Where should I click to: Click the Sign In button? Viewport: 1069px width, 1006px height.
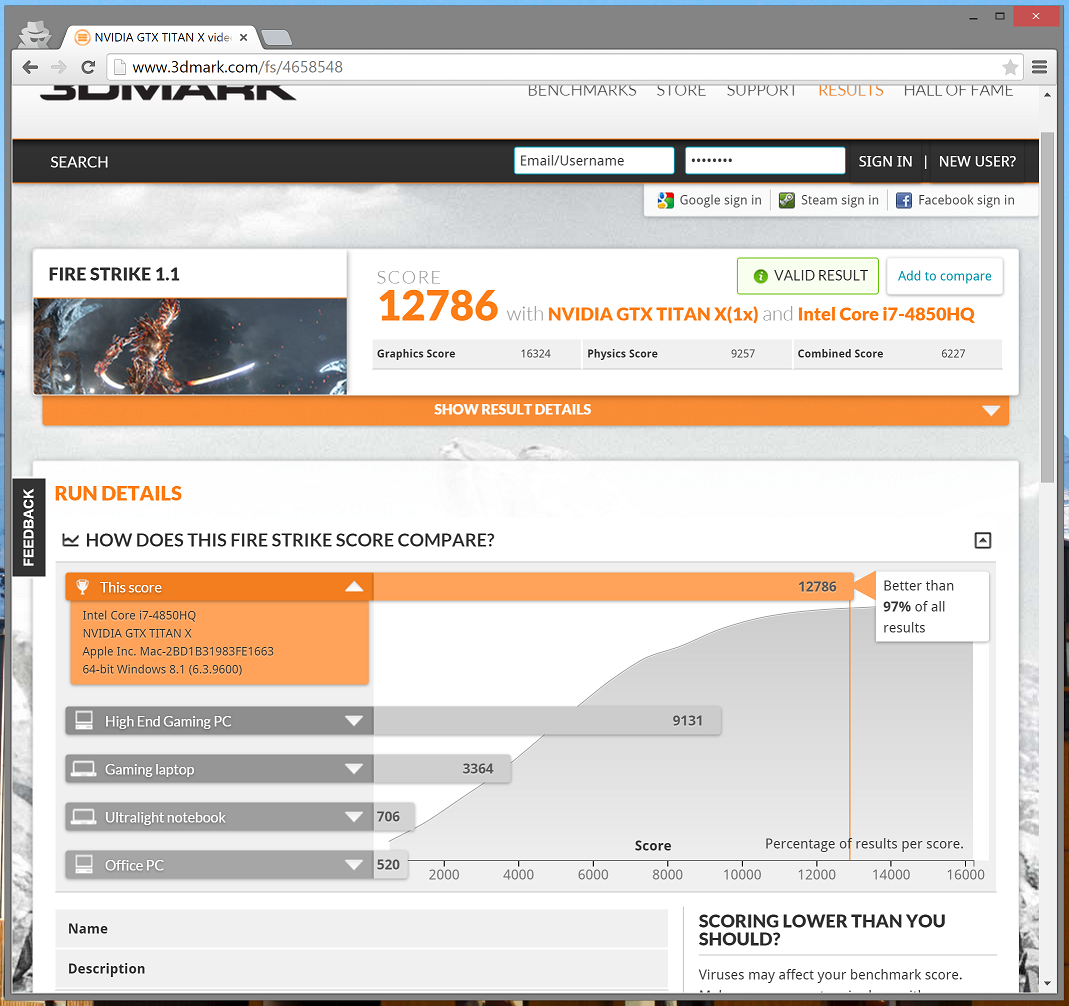[x=885, y=162]
